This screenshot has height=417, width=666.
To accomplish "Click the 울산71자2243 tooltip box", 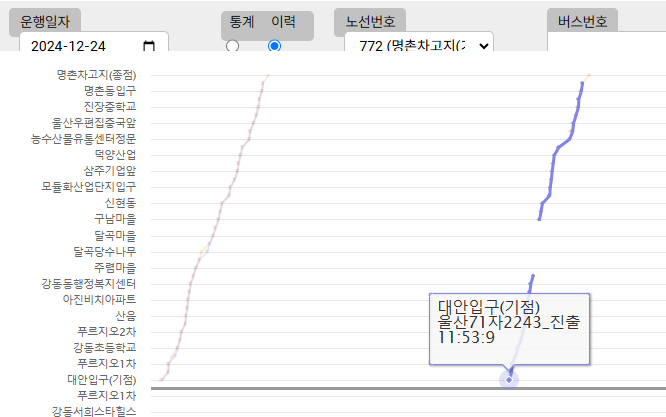I will click(509, 323).
